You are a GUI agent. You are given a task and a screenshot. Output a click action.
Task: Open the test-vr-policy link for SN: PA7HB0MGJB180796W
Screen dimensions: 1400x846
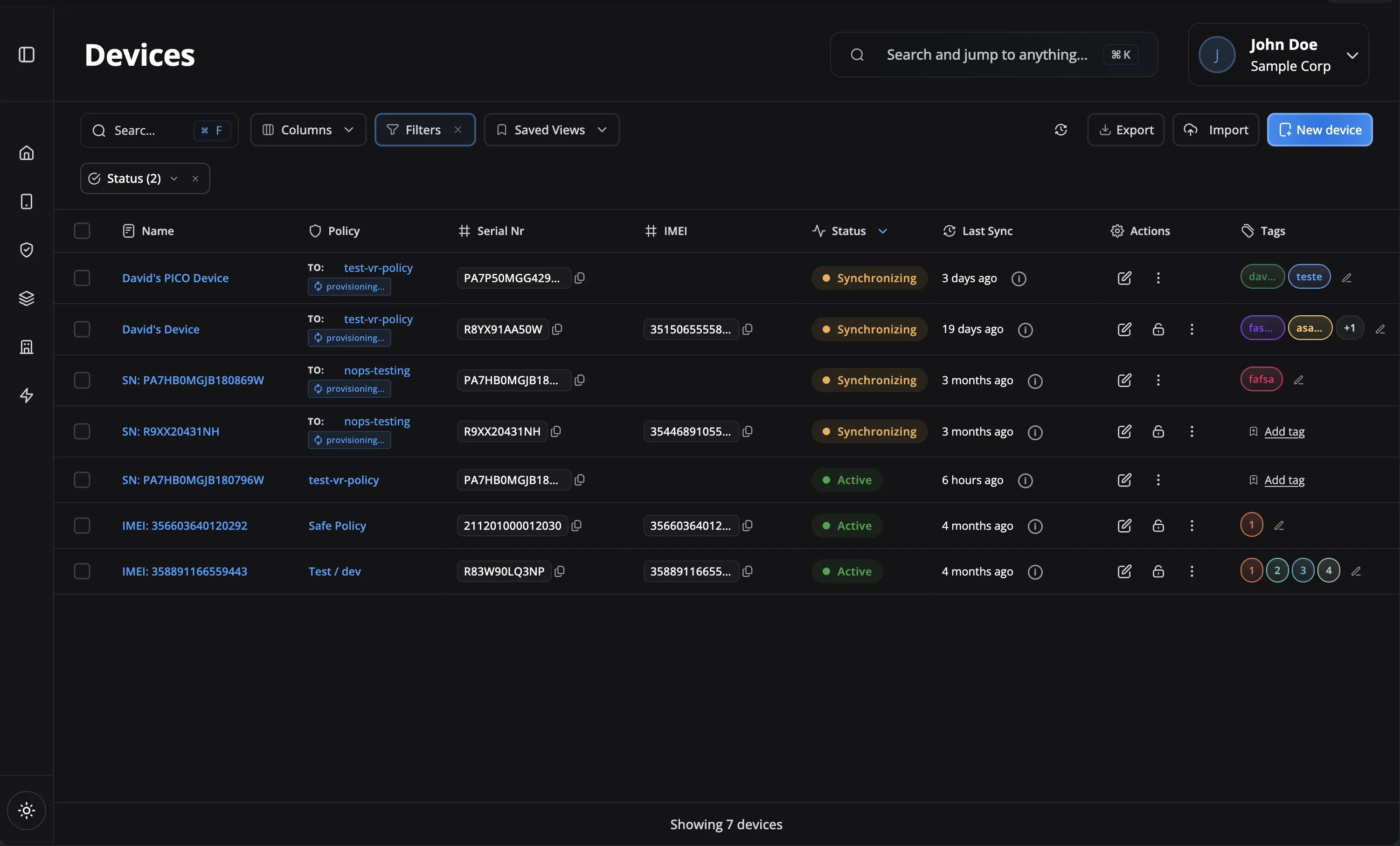coord(343,480)
